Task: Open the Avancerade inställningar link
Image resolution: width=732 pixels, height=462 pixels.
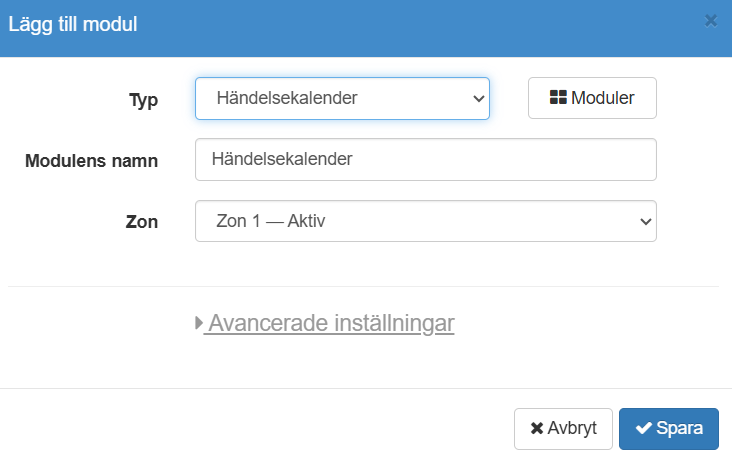Action: click(329, 324)
